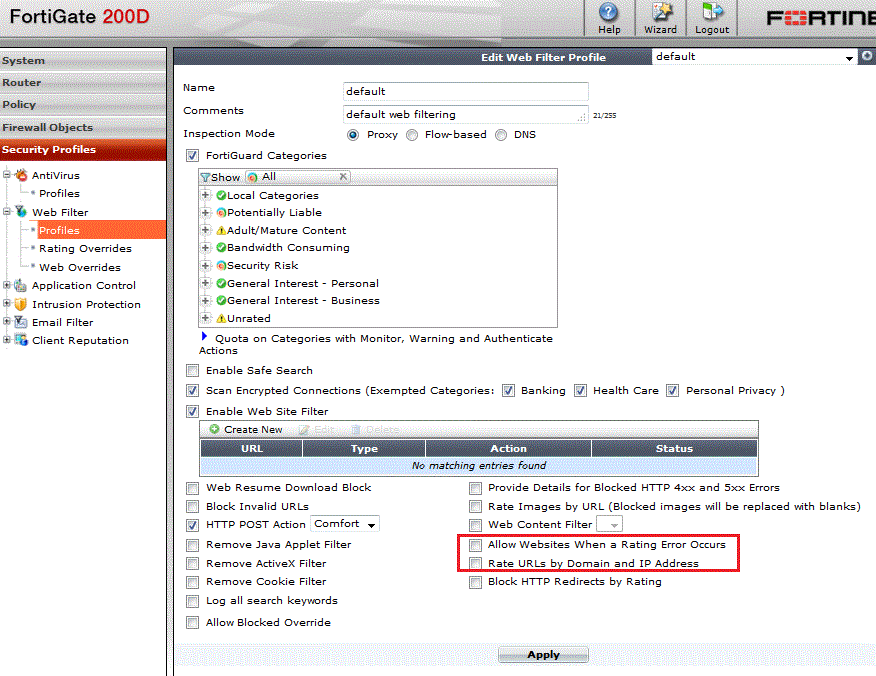The height and width of the screenshot is (676, 876).
Task: Click the Logout icon
Action: [712, 12]
